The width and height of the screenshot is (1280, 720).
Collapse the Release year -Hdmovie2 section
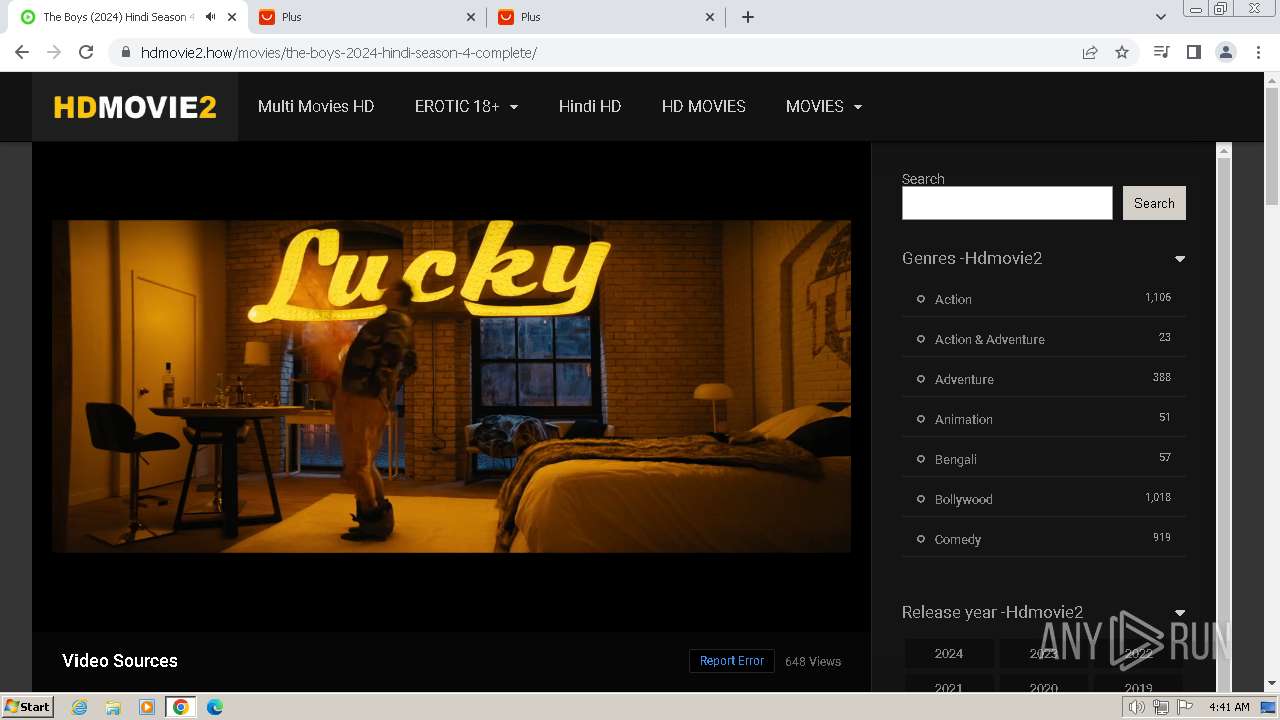(x=1180, y=613)
